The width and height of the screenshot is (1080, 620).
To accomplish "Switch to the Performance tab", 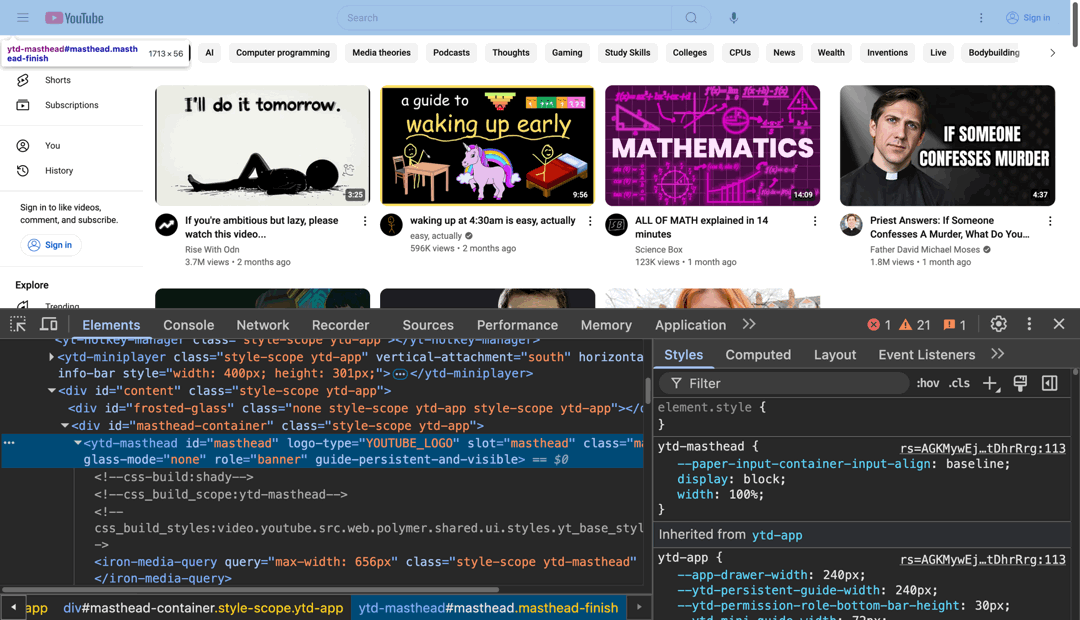I will (x=517, y=325).
